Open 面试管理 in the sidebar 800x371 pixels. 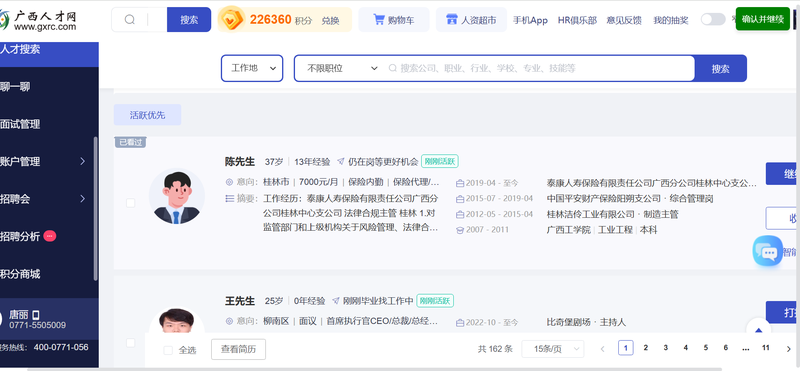click(x=20, y=124)
